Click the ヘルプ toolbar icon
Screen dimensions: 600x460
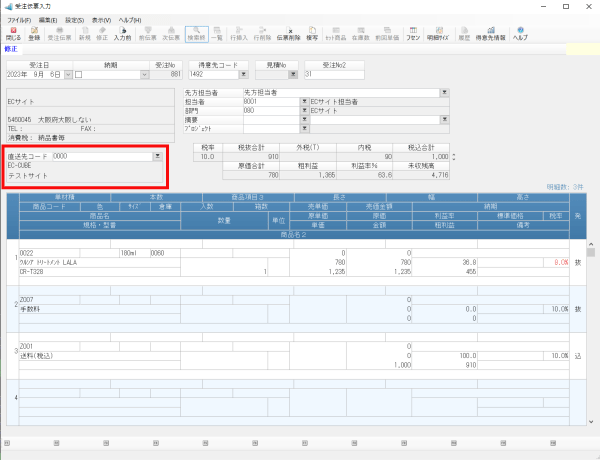click(x=520, y=34)
